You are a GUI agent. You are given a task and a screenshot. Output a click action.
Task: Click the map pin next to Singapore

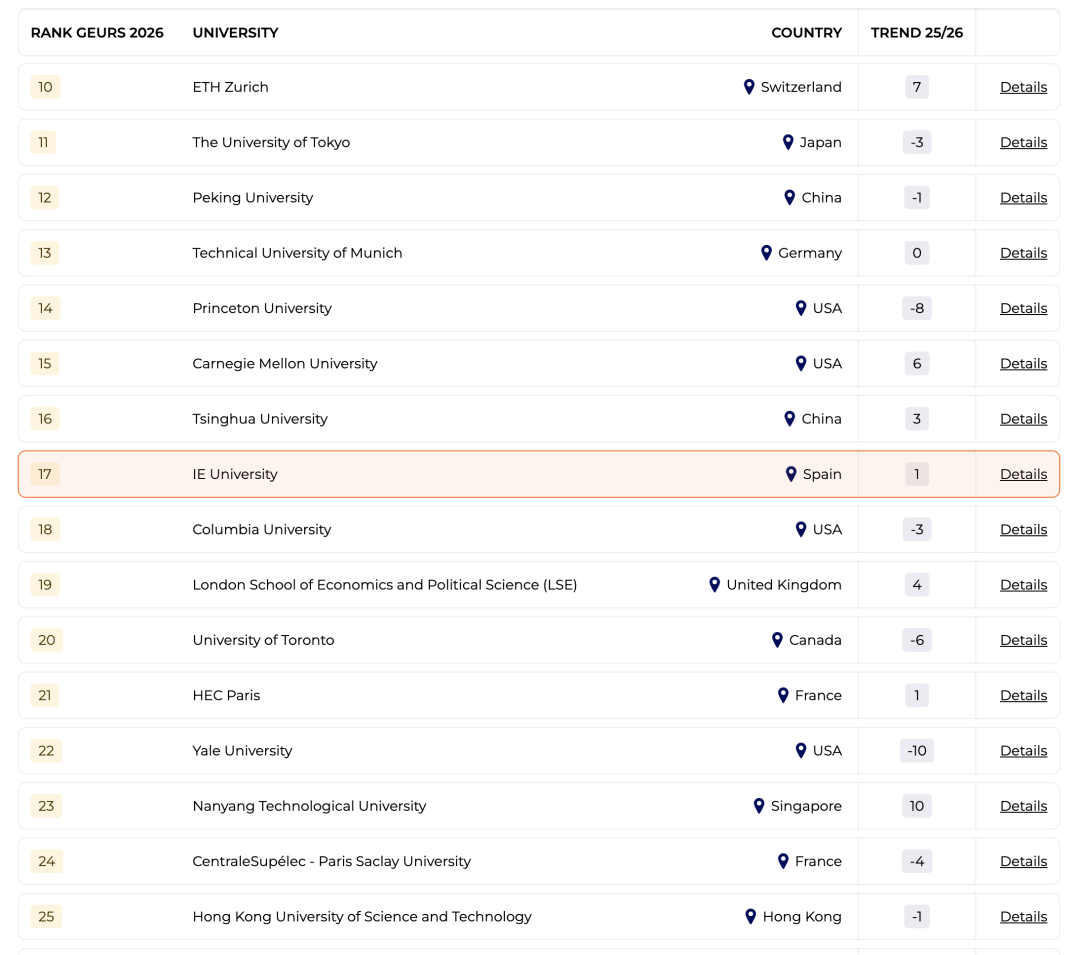click(x=759, y=806)
